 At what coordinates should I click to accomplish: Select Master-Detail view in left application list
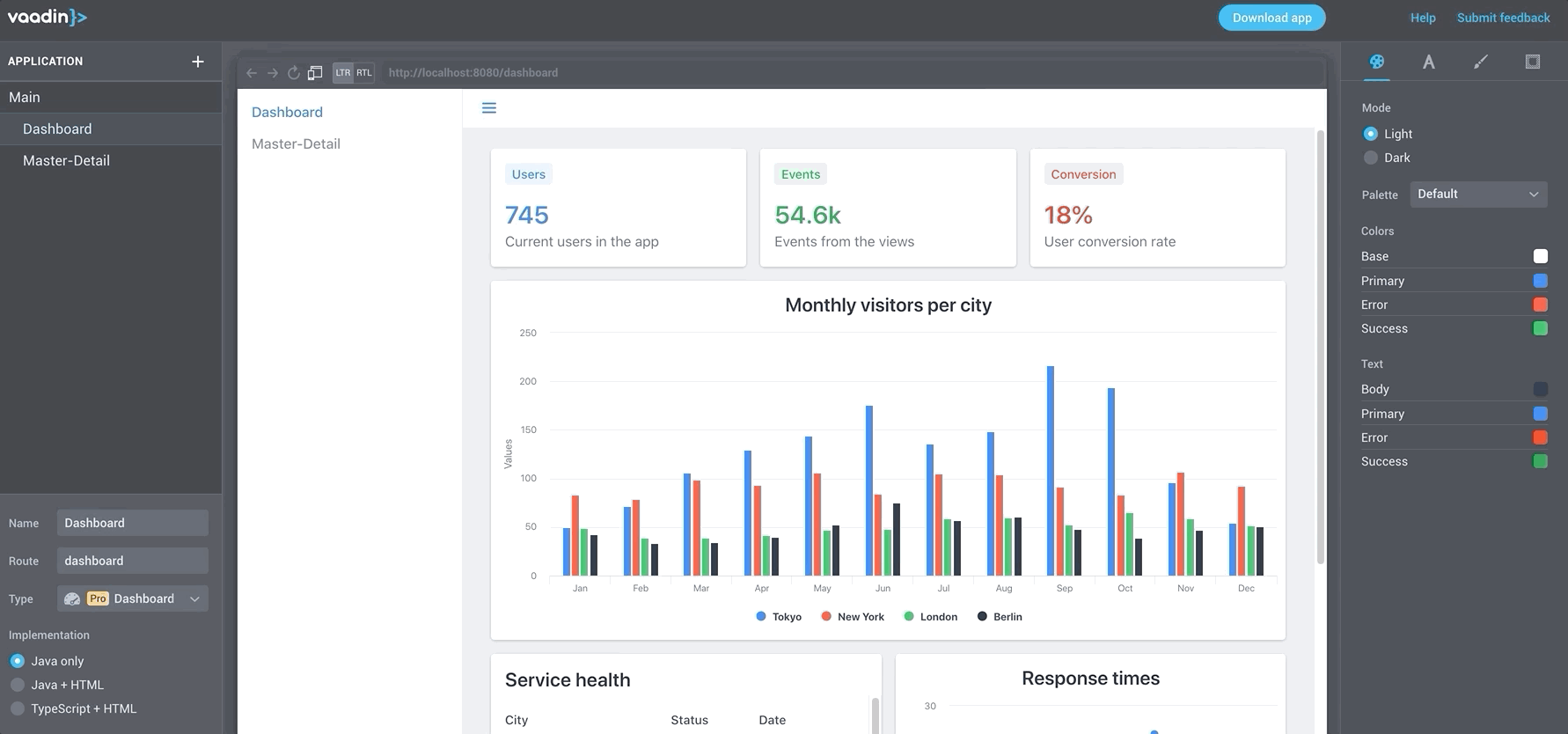tap(111, 161)
